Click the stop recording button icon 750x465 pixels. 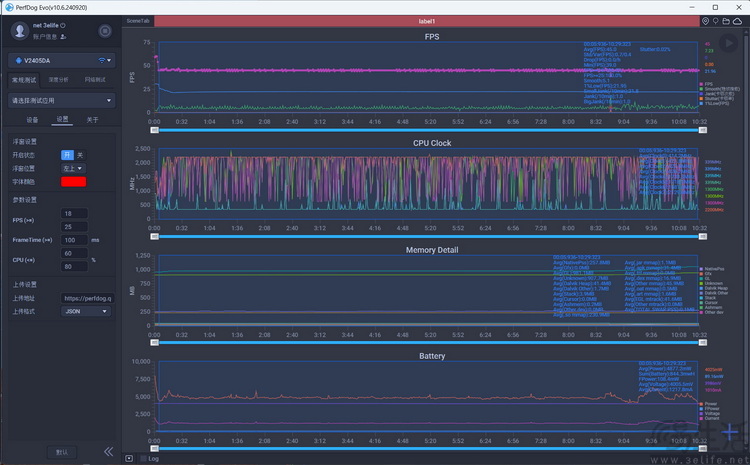pos(105,31)
